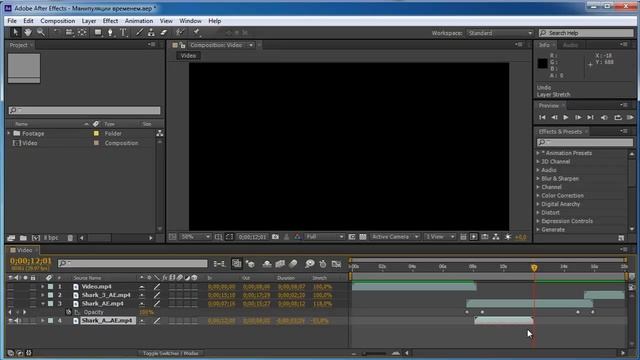This screenshot has width=640, height=360.
Task: Click the Auto-keyframe stopwatch timeline icon
Action: click(x=323, y=264)
